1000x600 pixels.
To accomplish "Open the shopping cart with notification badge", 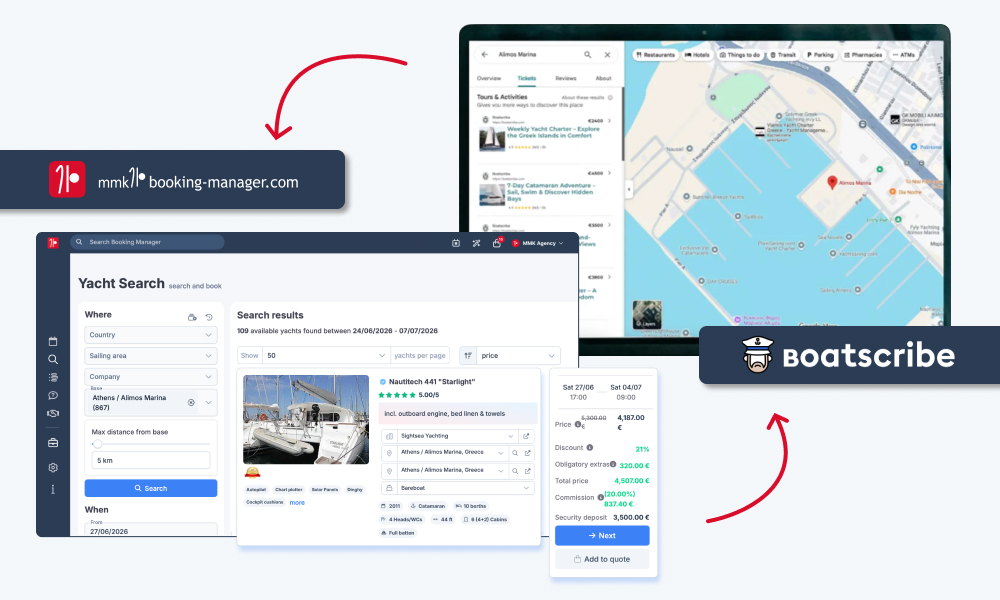I will click(496, 243).
